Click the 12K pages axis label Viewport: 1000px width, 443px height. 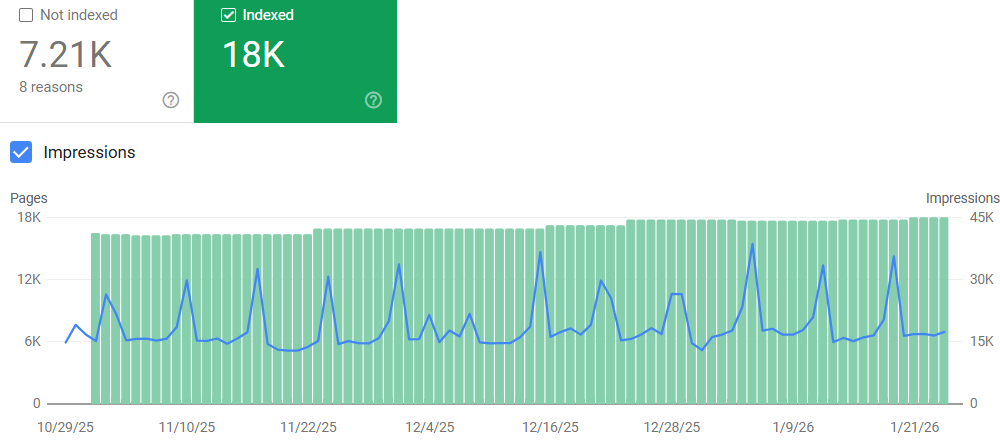[x=28, y=280]
